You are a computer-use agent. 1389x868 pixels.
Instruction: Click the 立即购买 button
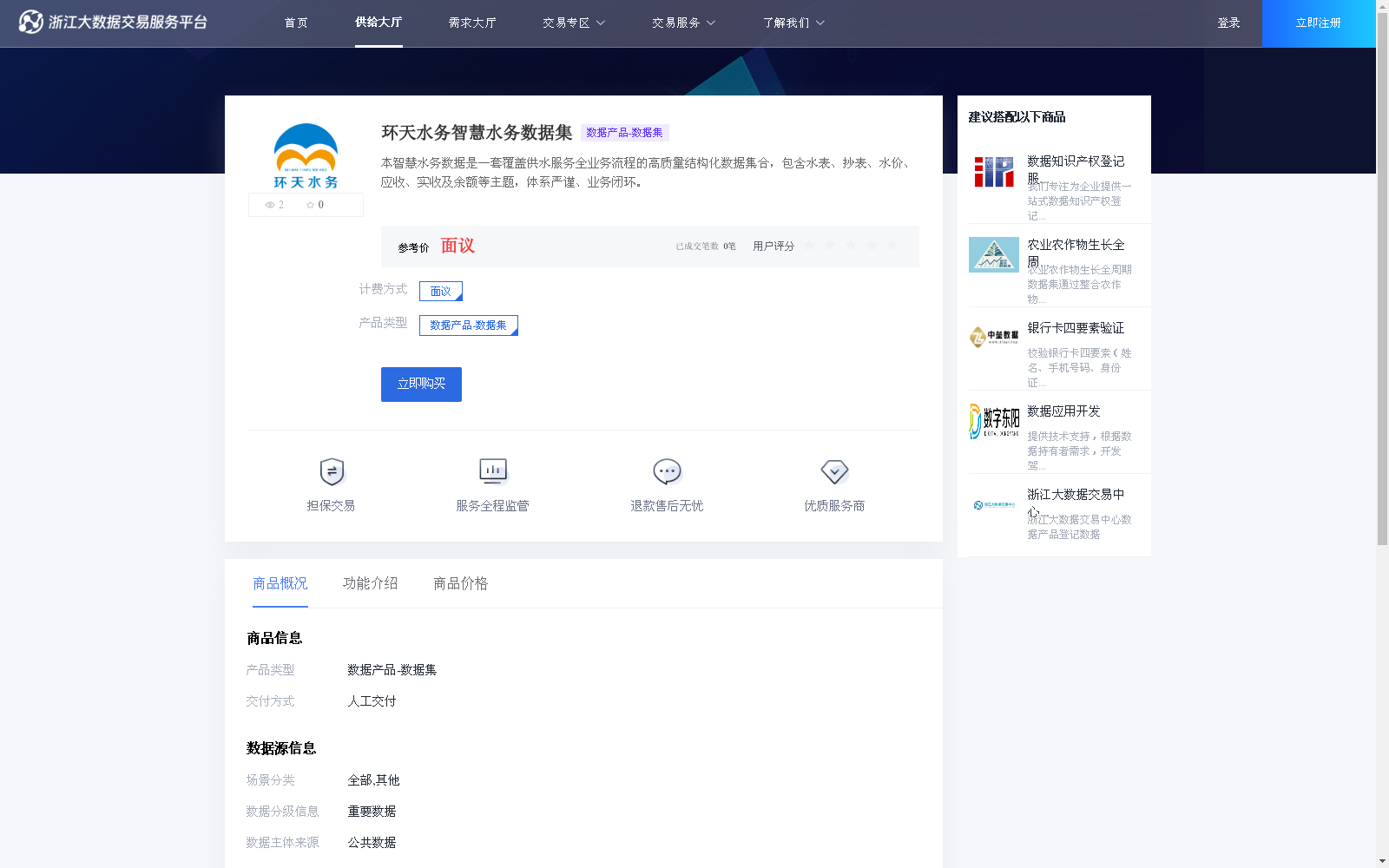pyautogui.click(x=421, y=385)
